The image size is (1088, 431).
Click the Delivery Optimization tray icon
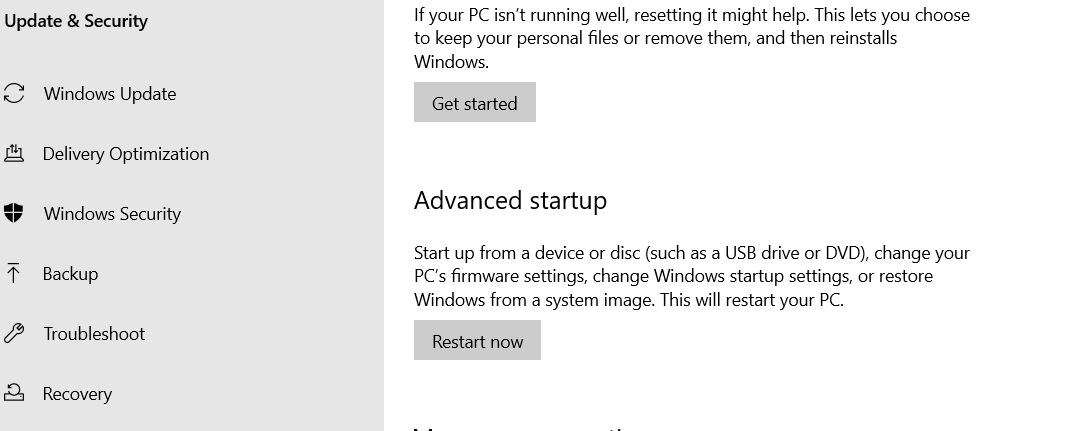[x=14, y=153]
